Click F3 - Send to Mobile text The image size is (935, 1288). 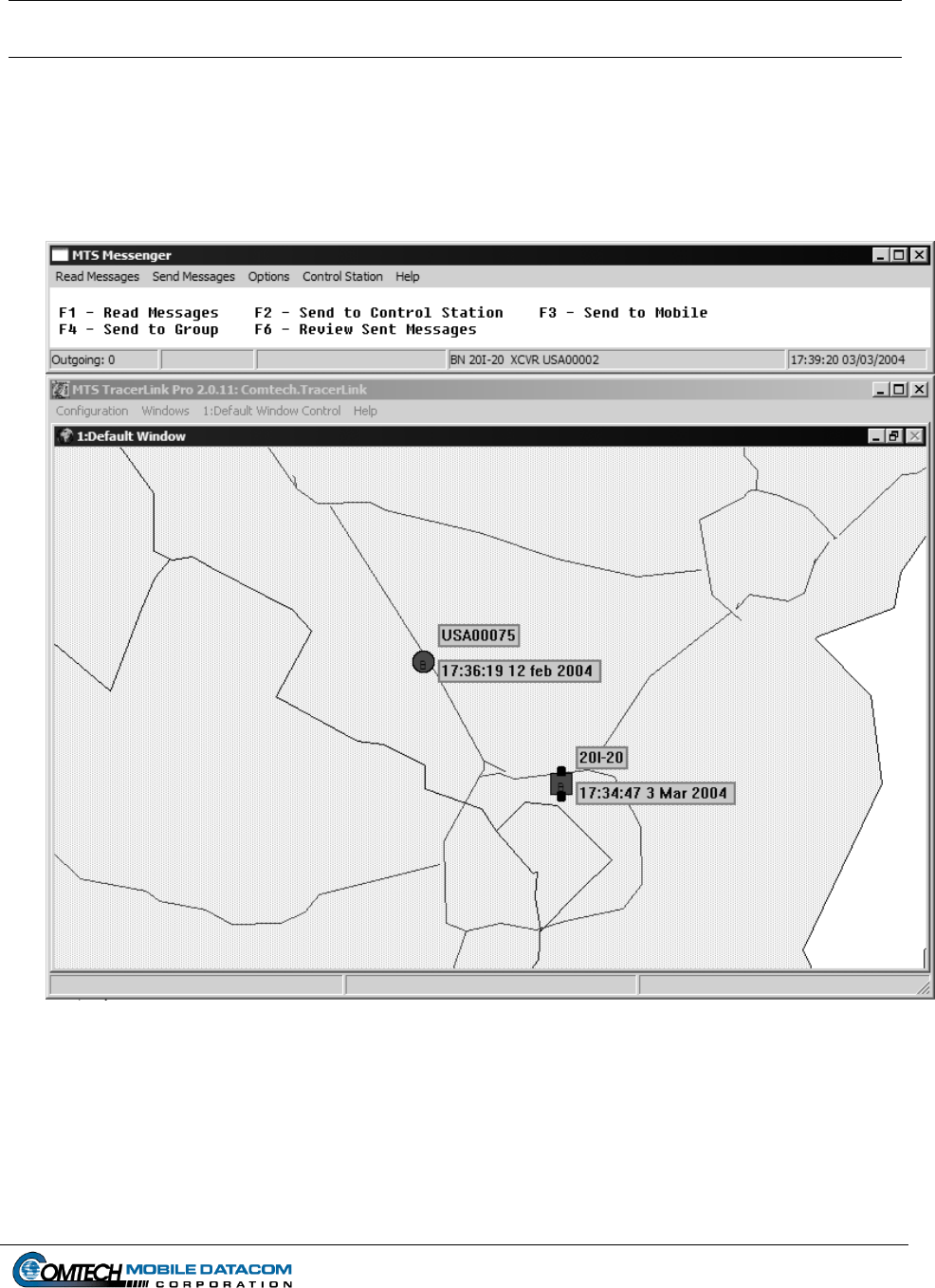(x=623, y=313)
